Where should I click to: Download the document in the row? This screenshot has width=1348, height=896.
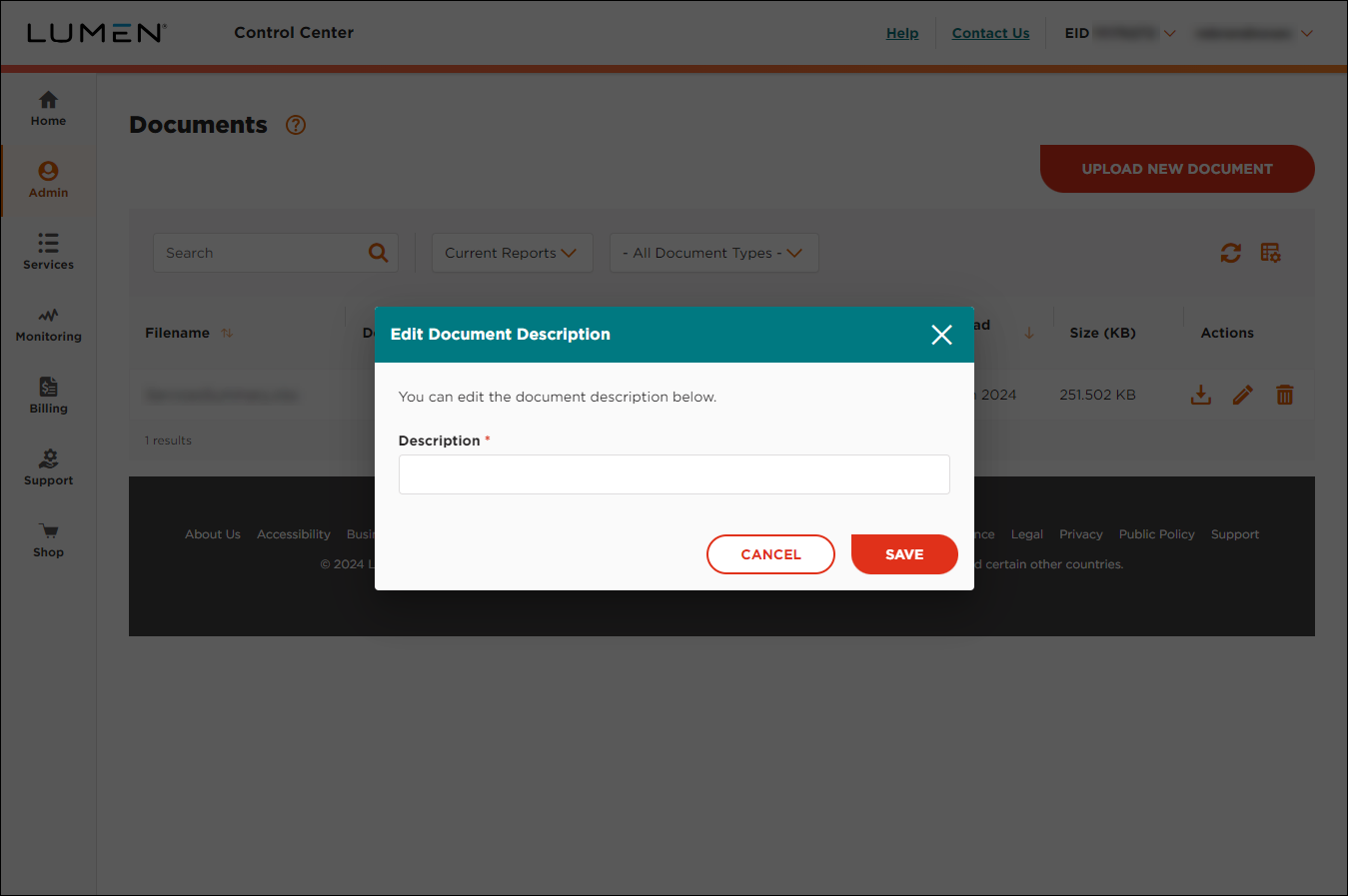click(x=1201, y=395)
